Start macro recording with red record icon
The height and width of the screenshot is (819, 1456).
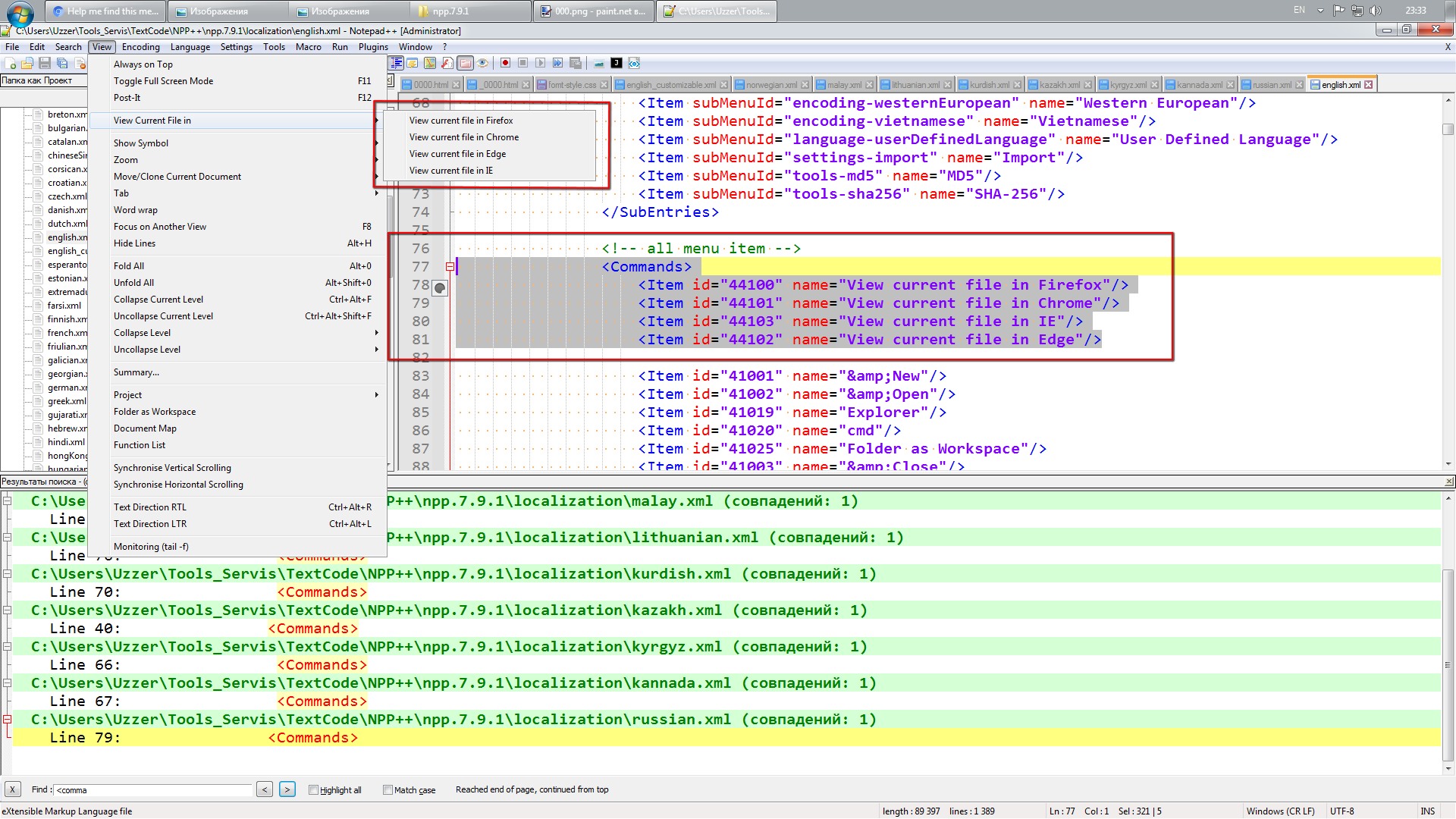[505, 63]
